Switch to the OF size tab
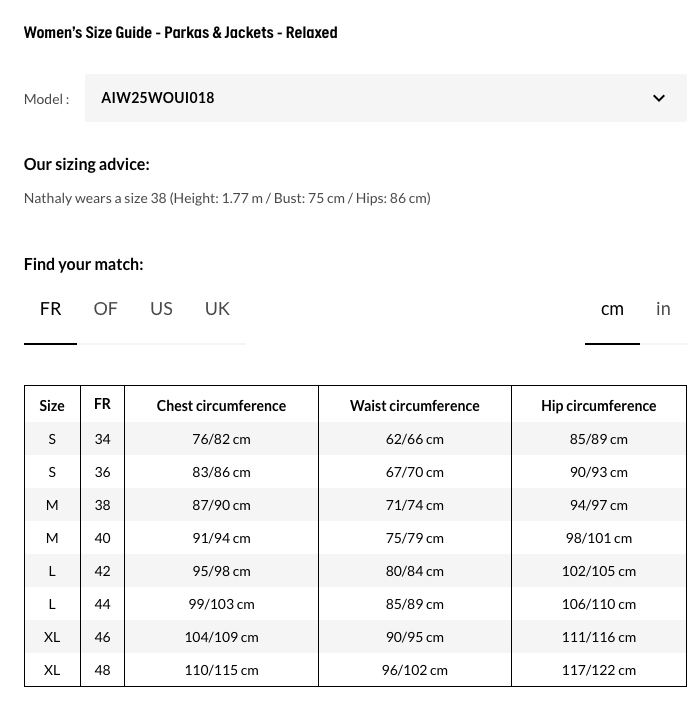 pos(105,309)
